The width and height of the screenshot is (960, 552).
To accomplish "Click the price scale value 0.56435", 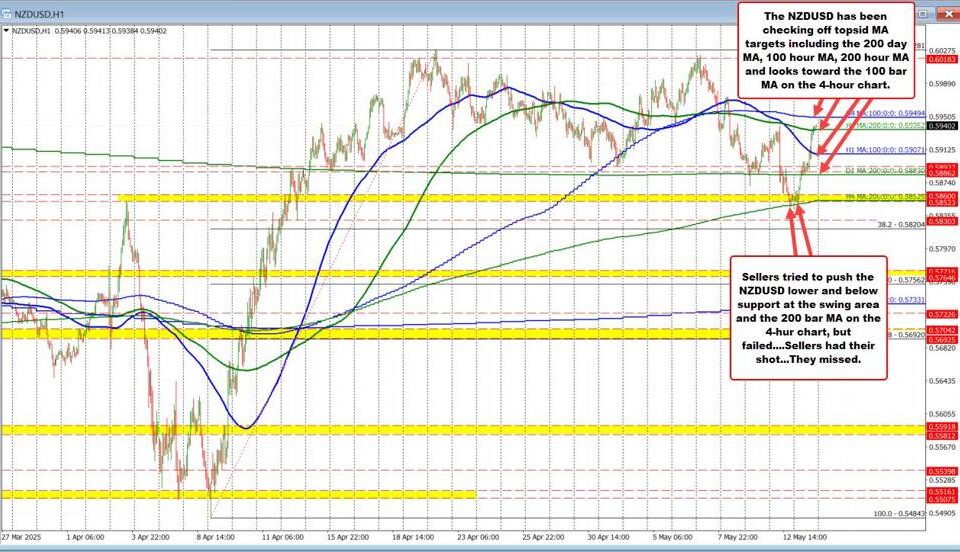I will click(942, 381).
